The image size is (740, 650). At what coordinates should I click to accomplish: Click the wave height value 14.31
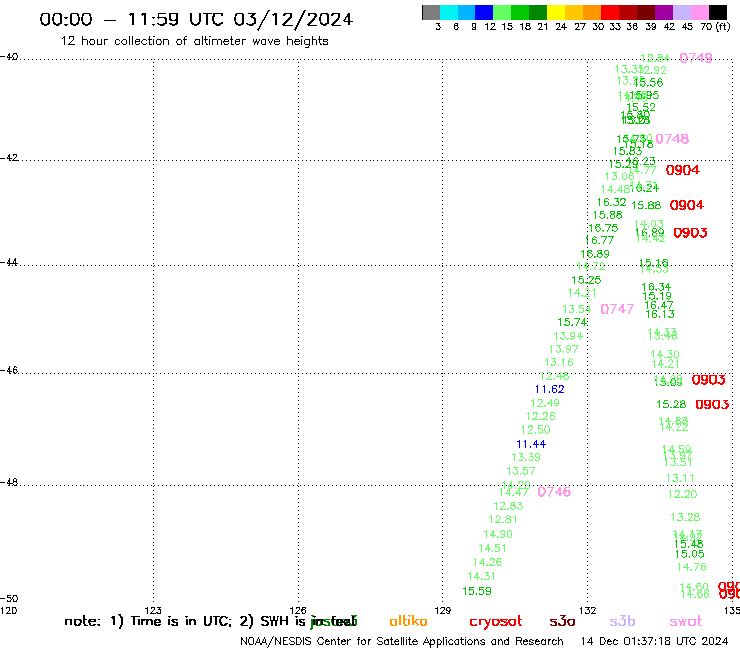(481, 576)
